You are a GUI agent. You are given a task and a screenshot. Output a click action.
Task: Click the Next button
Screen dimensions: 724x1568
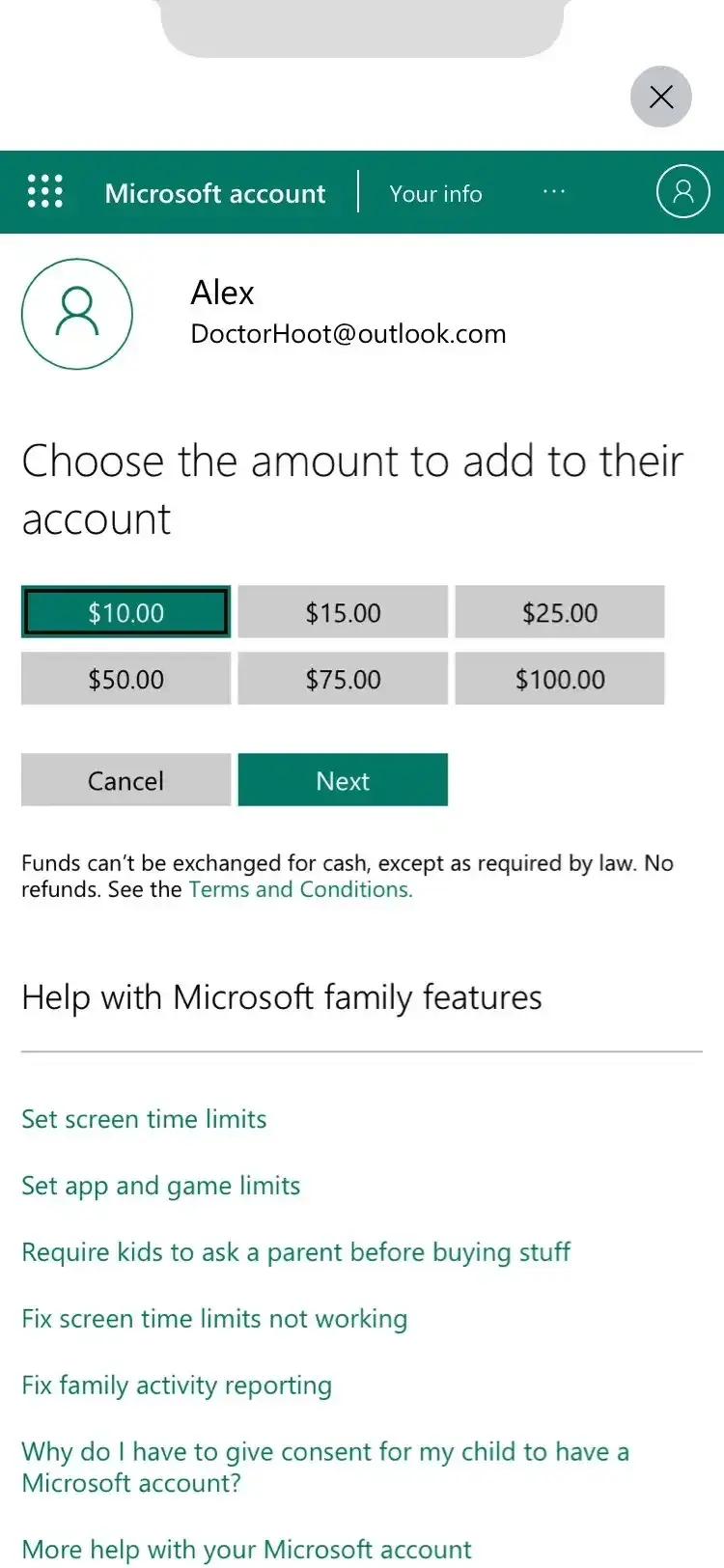click(343, 780)
